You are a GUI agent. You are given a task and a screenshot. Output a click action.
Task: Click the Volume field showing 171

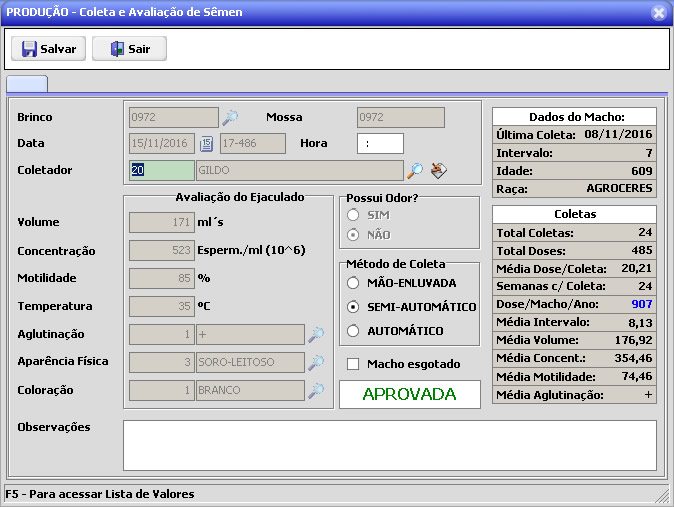click(x=162, y=222)
